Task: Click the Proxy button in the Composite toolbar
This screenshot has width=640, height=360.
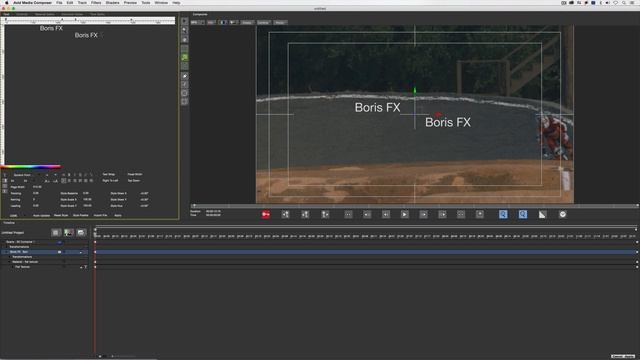Action: click(280, 22)
